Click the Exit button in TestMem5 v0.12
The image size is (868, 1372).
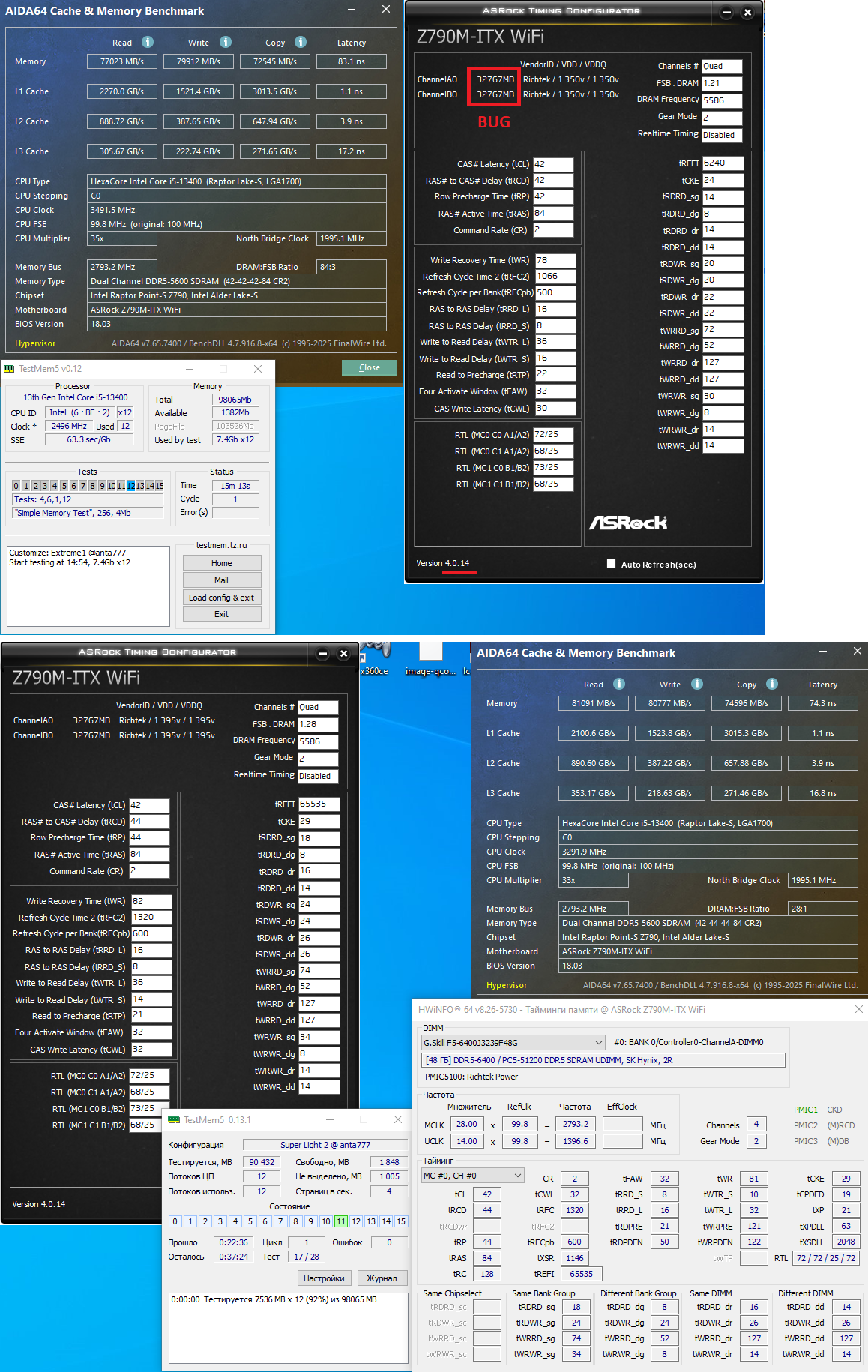coord(222,614)
